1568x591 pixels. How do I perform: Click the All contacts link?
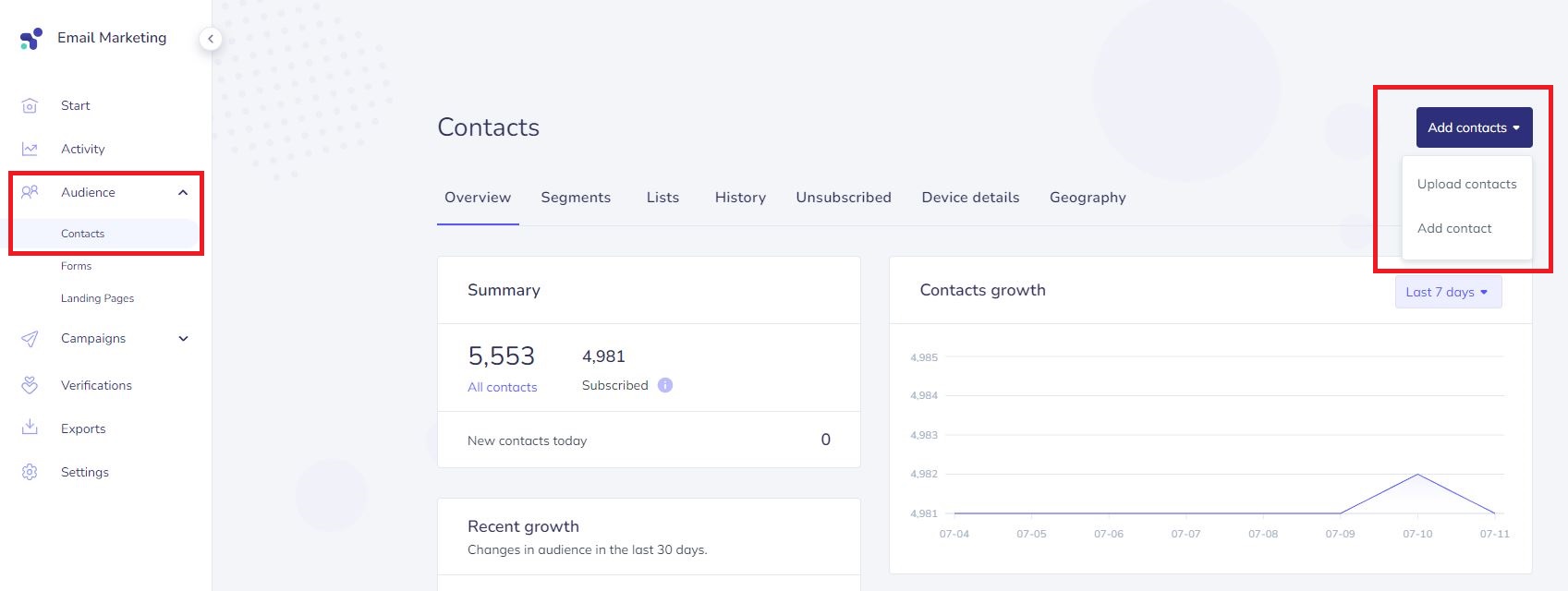coord(502,387)
